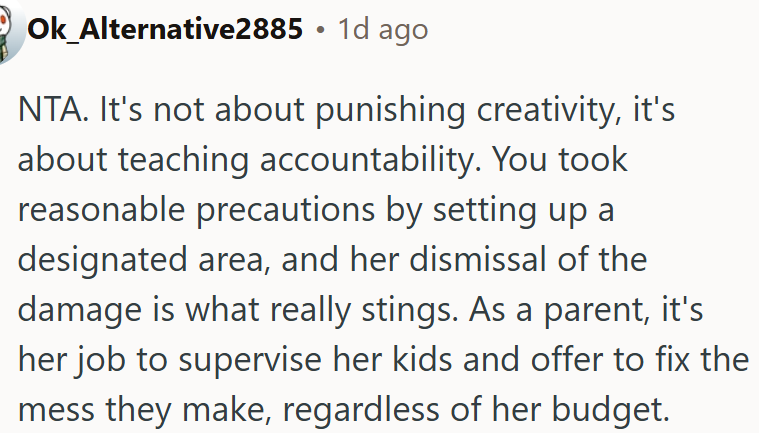759x433 pixels.
Task: Click the word 'designated' in the comment
Action: 103,262
